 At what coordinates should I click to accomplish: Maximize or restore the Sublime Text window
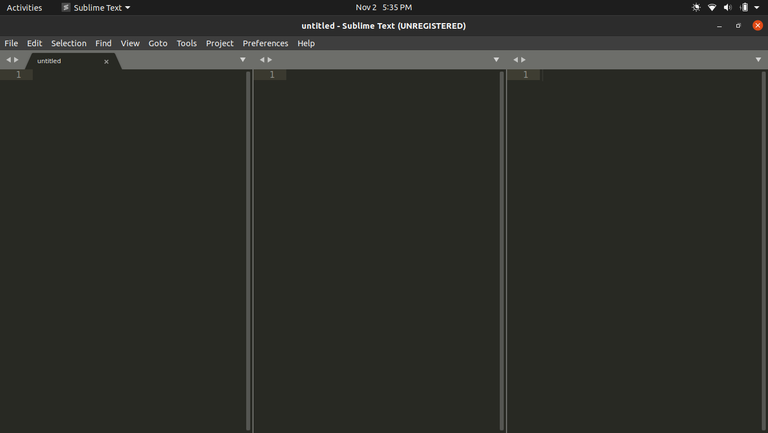(738, 25)
